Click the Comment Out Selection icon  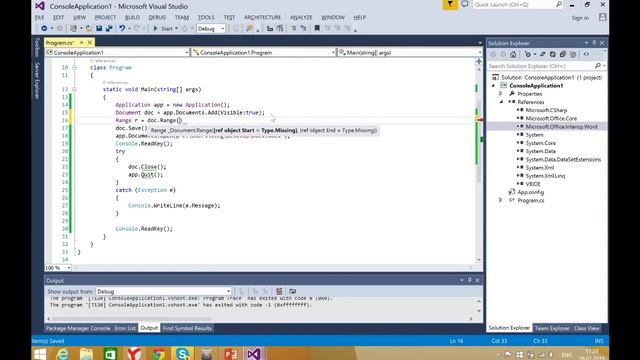293,28
